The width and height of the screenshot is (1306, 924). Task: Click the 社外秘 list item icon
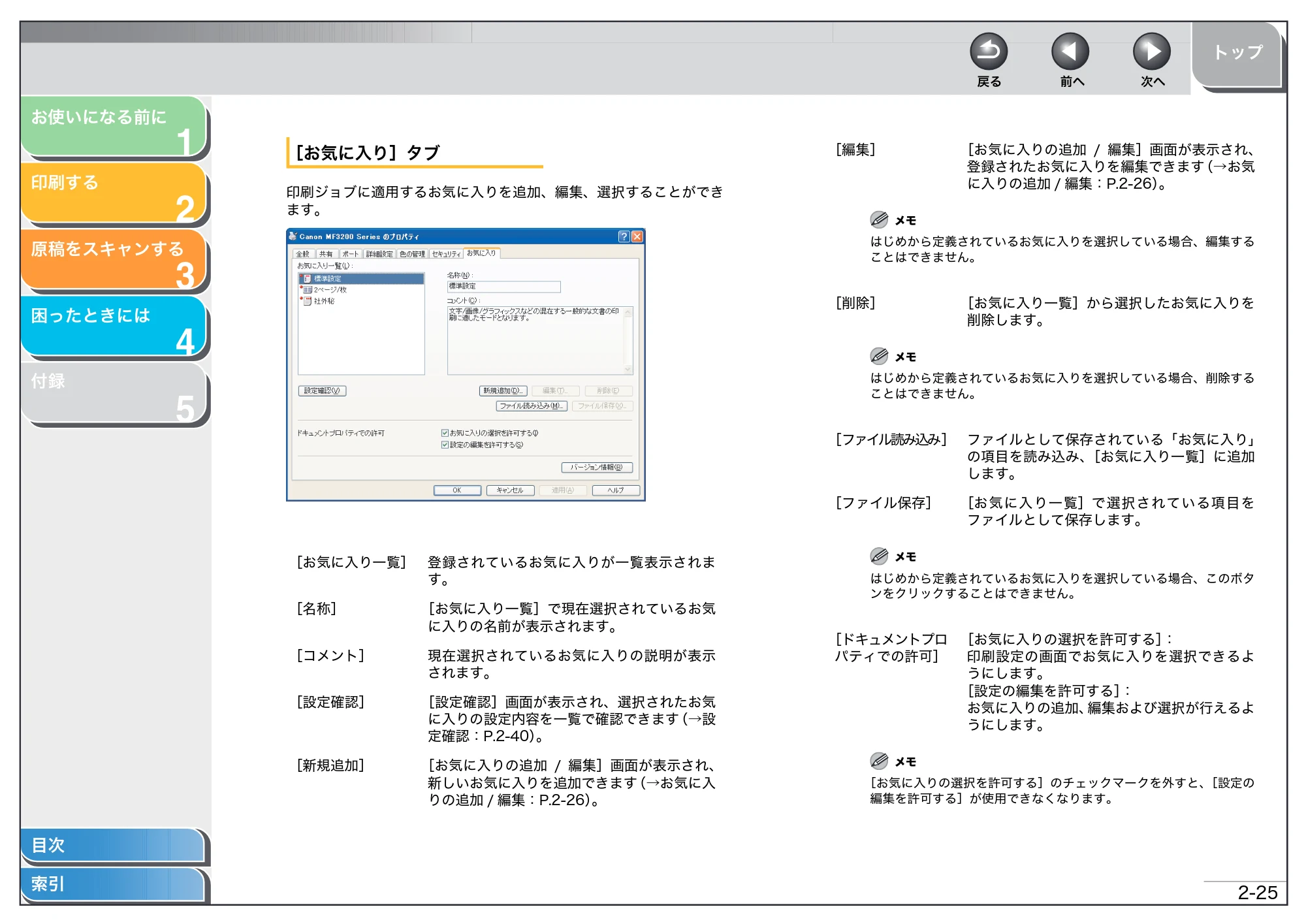(x=306, y=301)
